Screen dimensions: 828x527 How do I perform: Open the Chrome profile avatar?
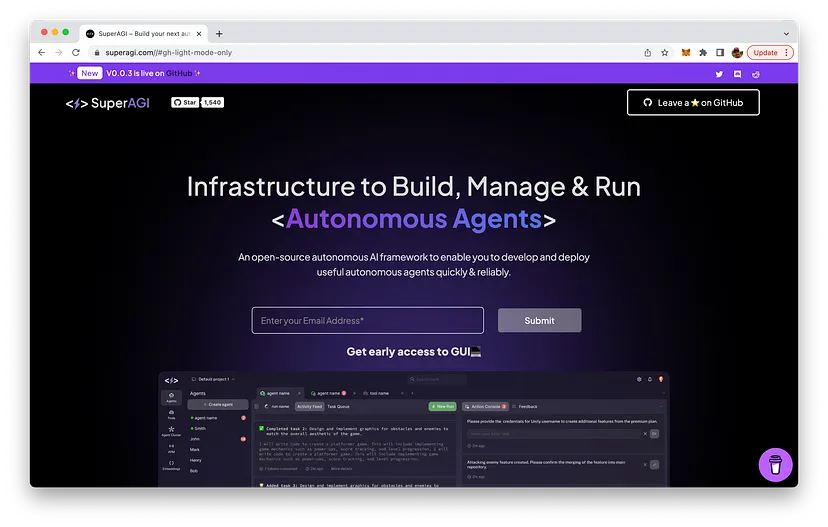click(x=737, y=53)
